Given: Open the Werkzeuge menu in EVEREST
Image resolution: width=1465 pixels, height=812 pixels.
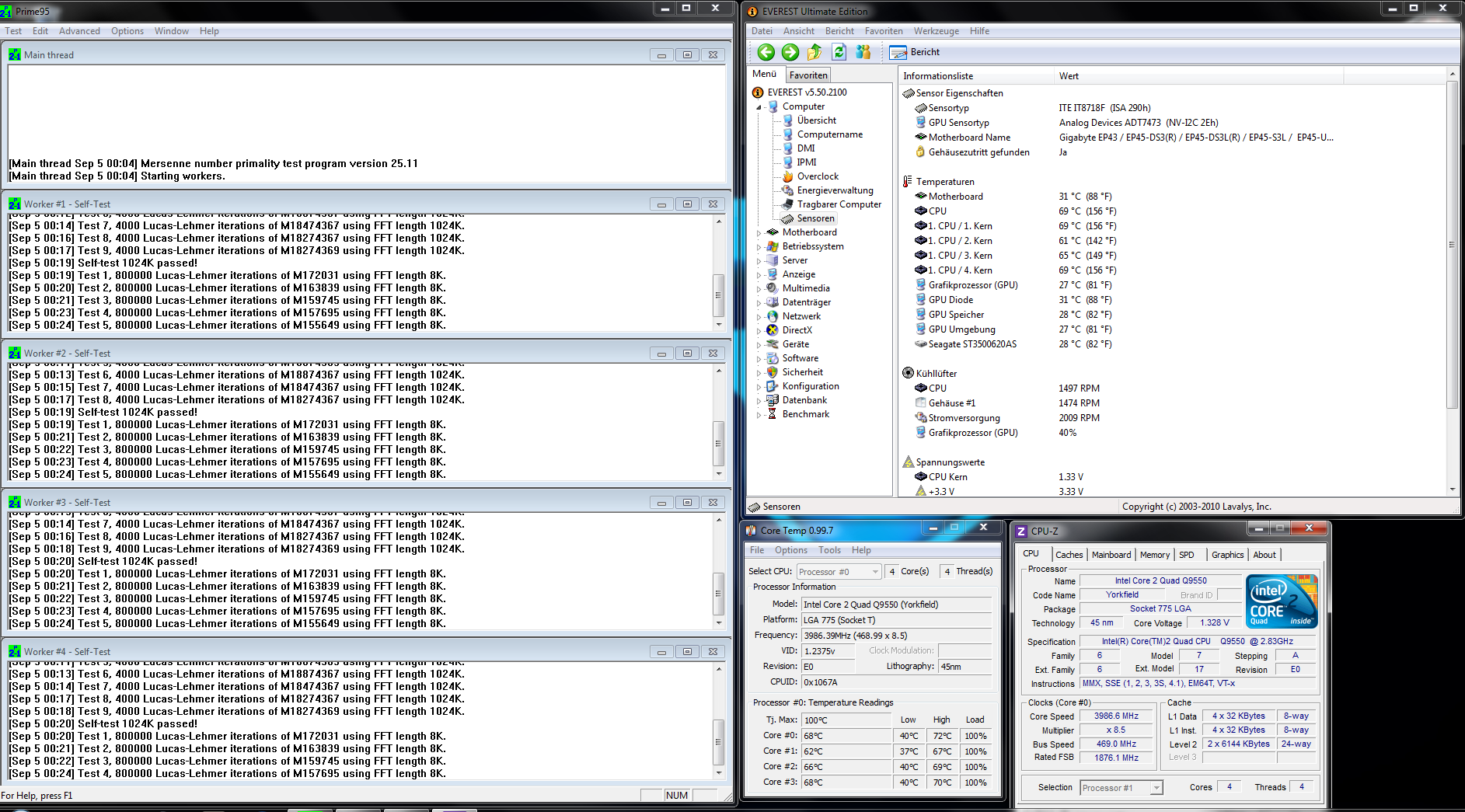Looking at the screenshot, I should coord(936,31).
